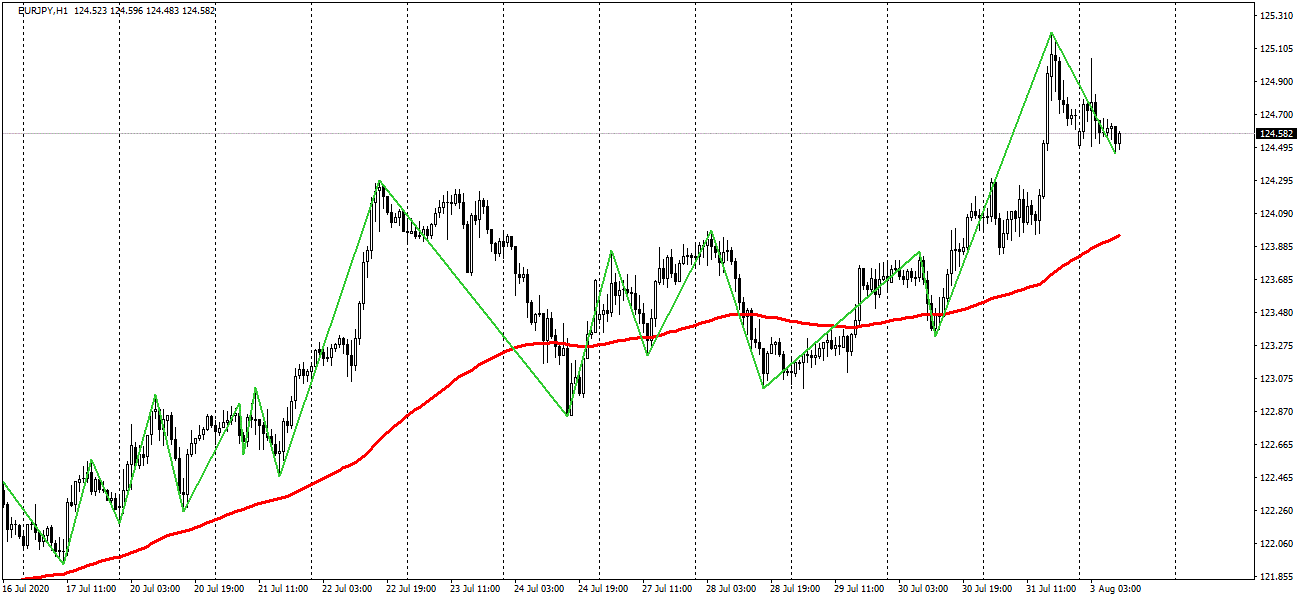
Task: Click the 16 Jul 2020 date label
Action: pos(27,589)
